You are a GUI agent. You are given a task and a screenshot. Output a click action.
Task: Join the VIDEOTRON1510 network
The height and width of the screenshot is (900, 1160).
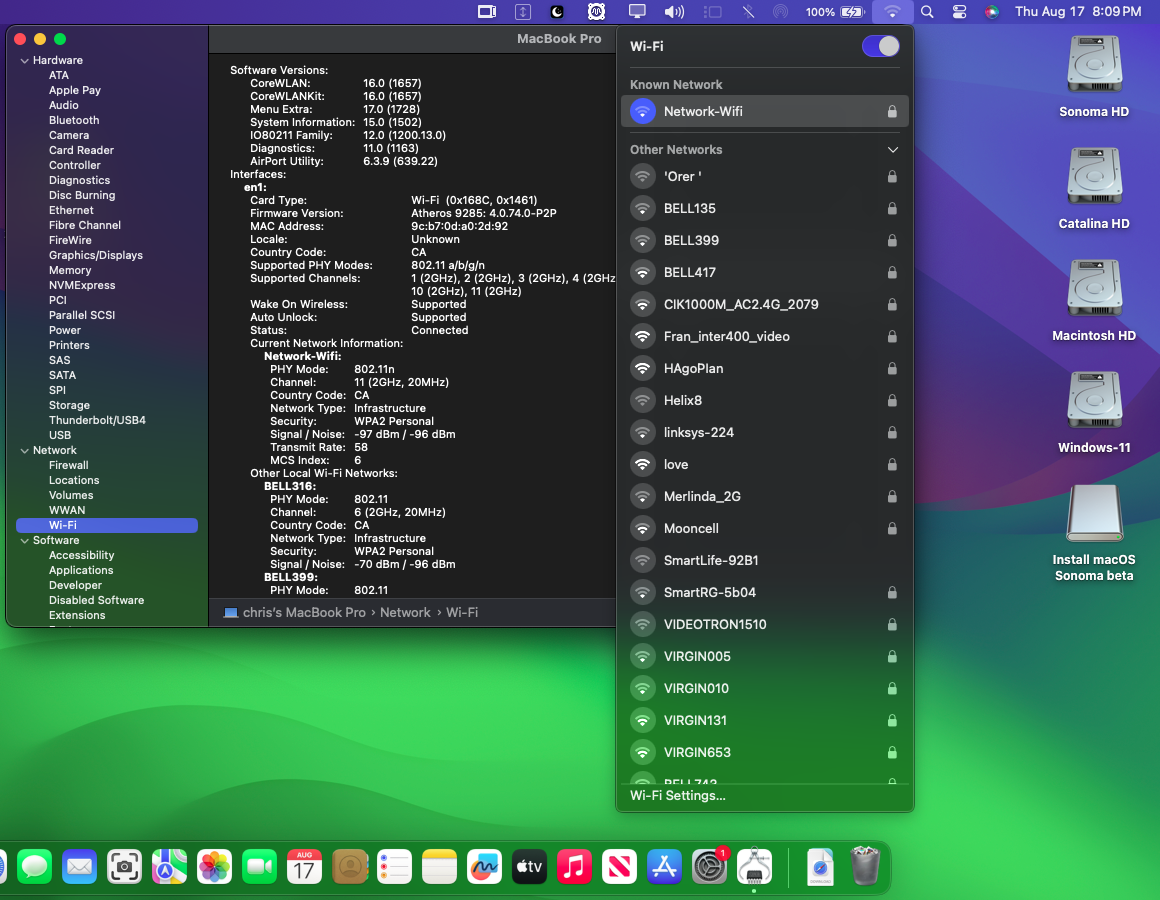764,624
